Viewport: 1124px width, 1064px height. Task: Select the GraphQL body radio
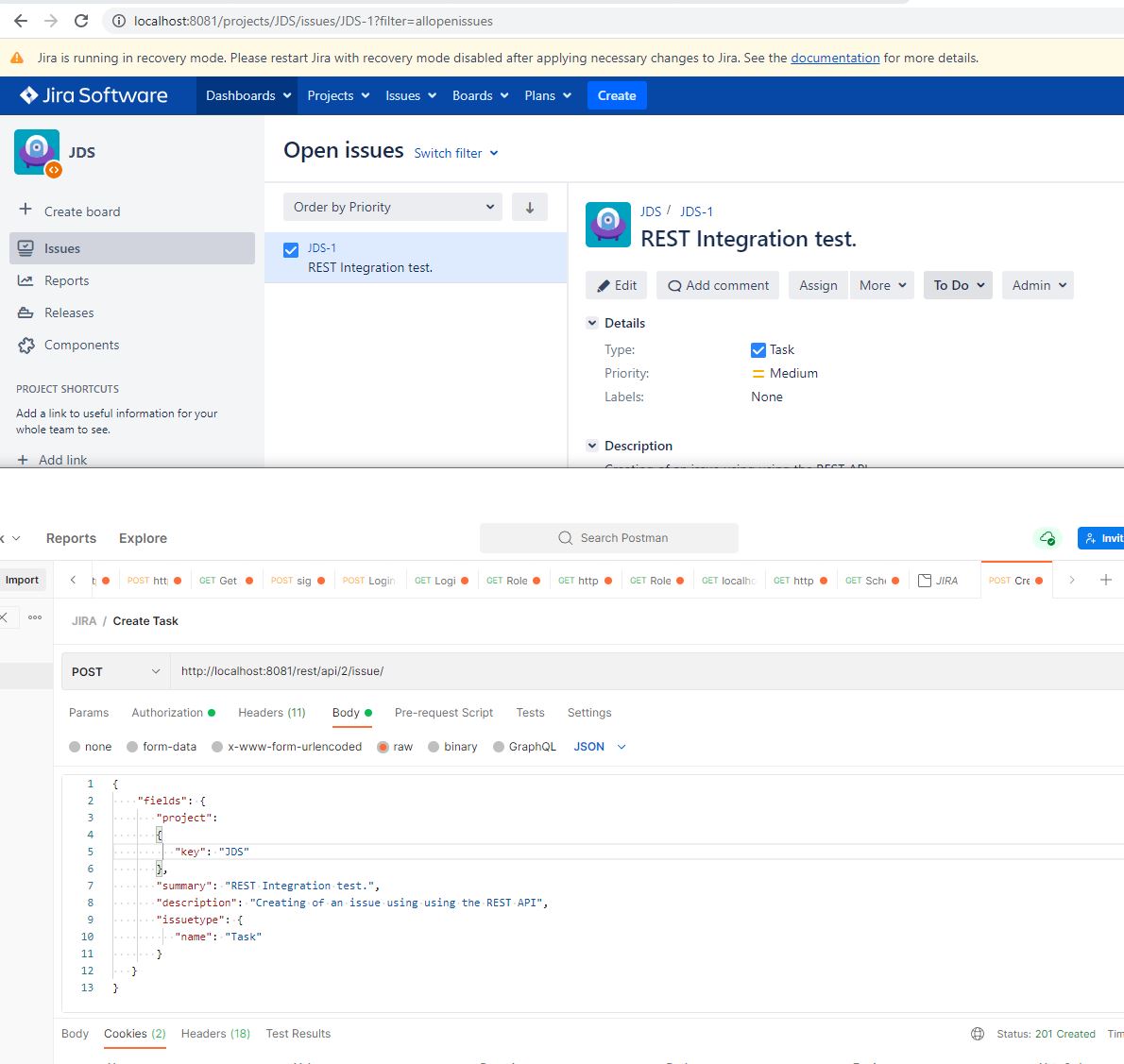click(498, 747)
